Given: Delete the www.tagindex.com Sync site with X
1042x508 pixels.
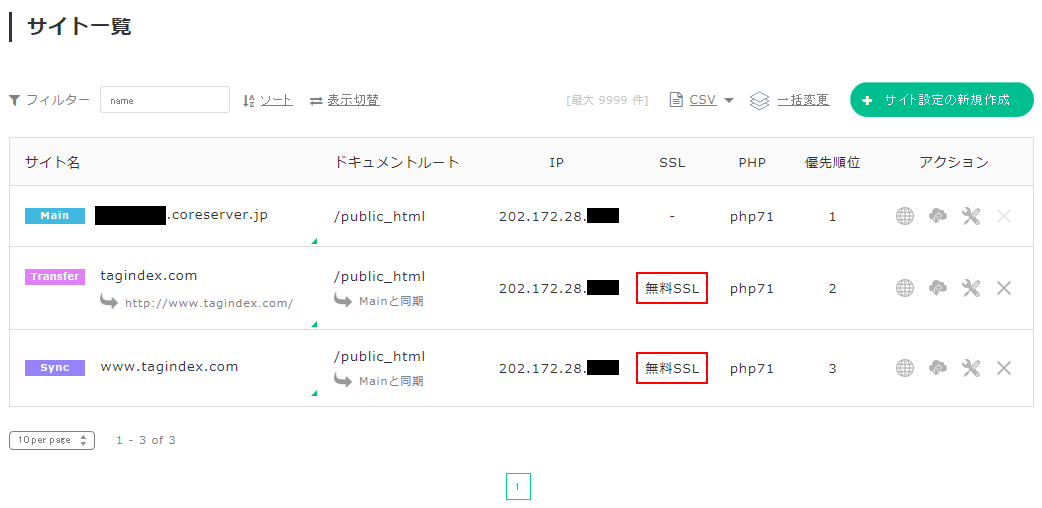Looking at the screenshot, I should click(1004, 368).
